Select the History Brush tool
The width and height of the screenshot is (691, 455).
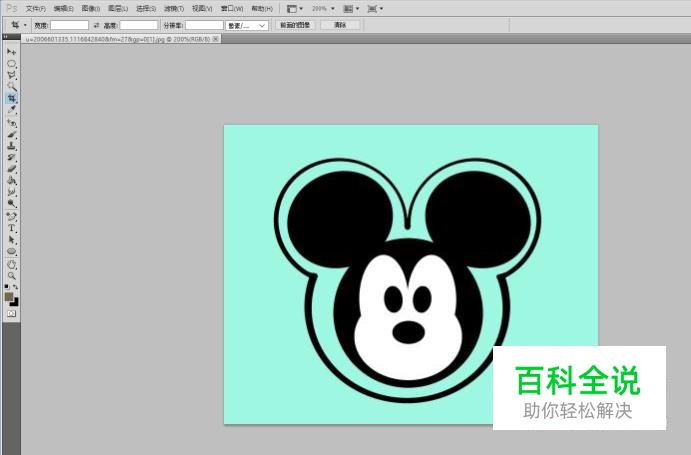coord(11,157)
